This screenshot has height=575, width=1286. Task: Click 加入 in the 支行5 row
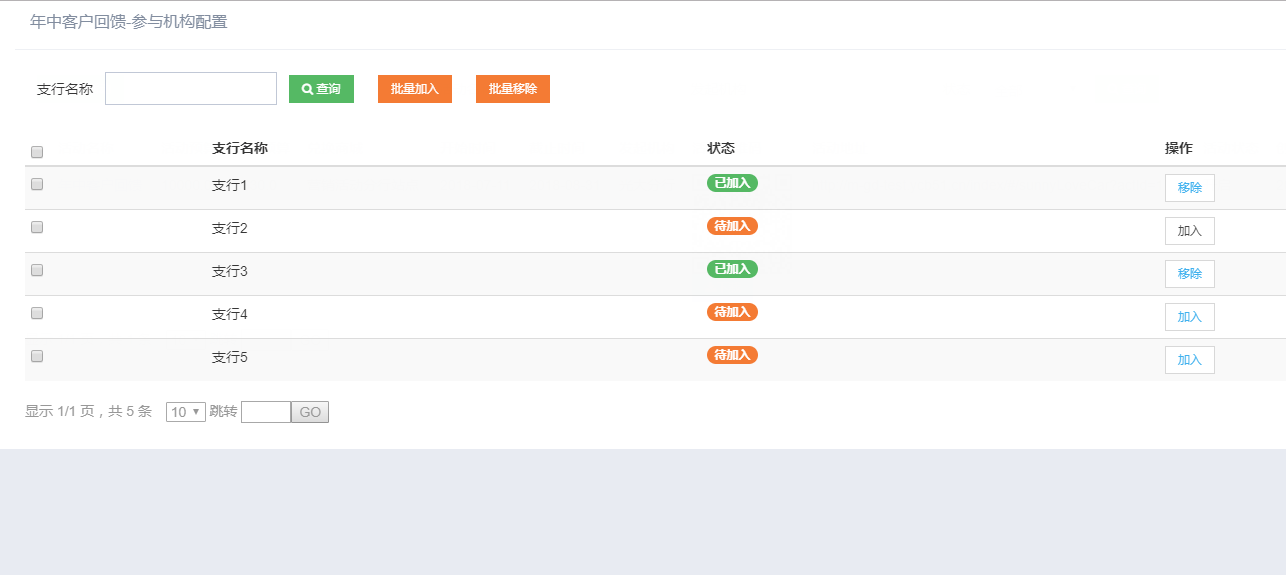1189,360
